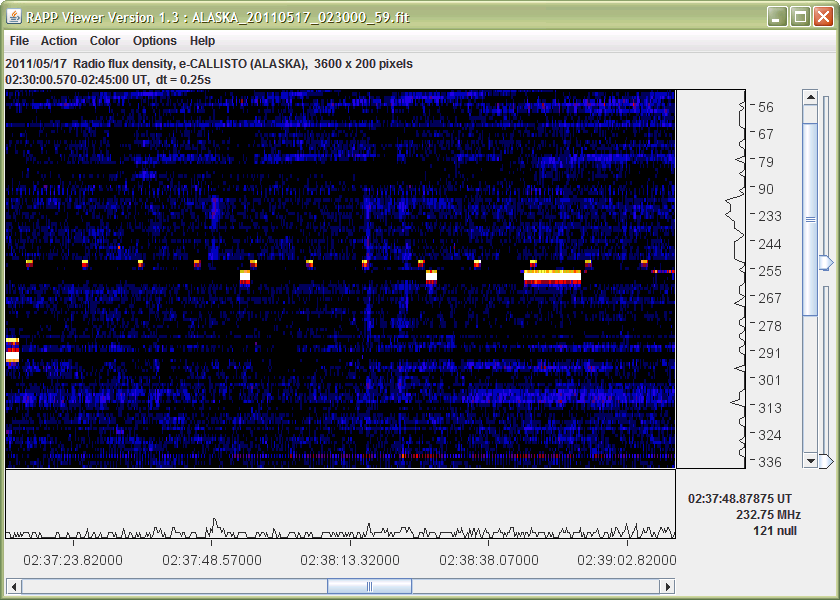Click the time label 02:38:38.07000
Image resolution: width=840 pixels, height=600 pixels.
coord(489,560)
